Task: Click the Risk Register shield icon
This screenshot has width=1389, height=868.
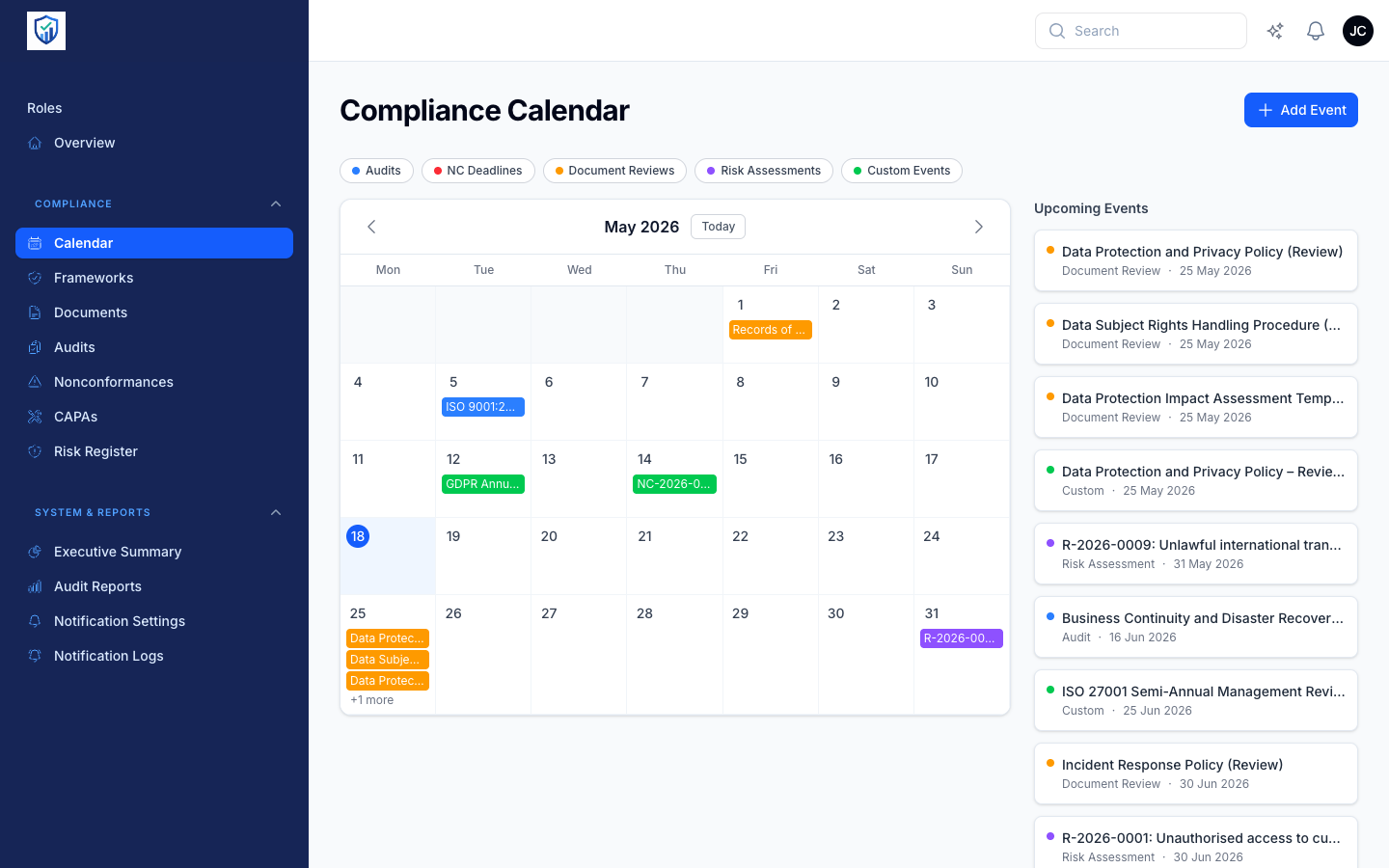Action: pos(35,451)
